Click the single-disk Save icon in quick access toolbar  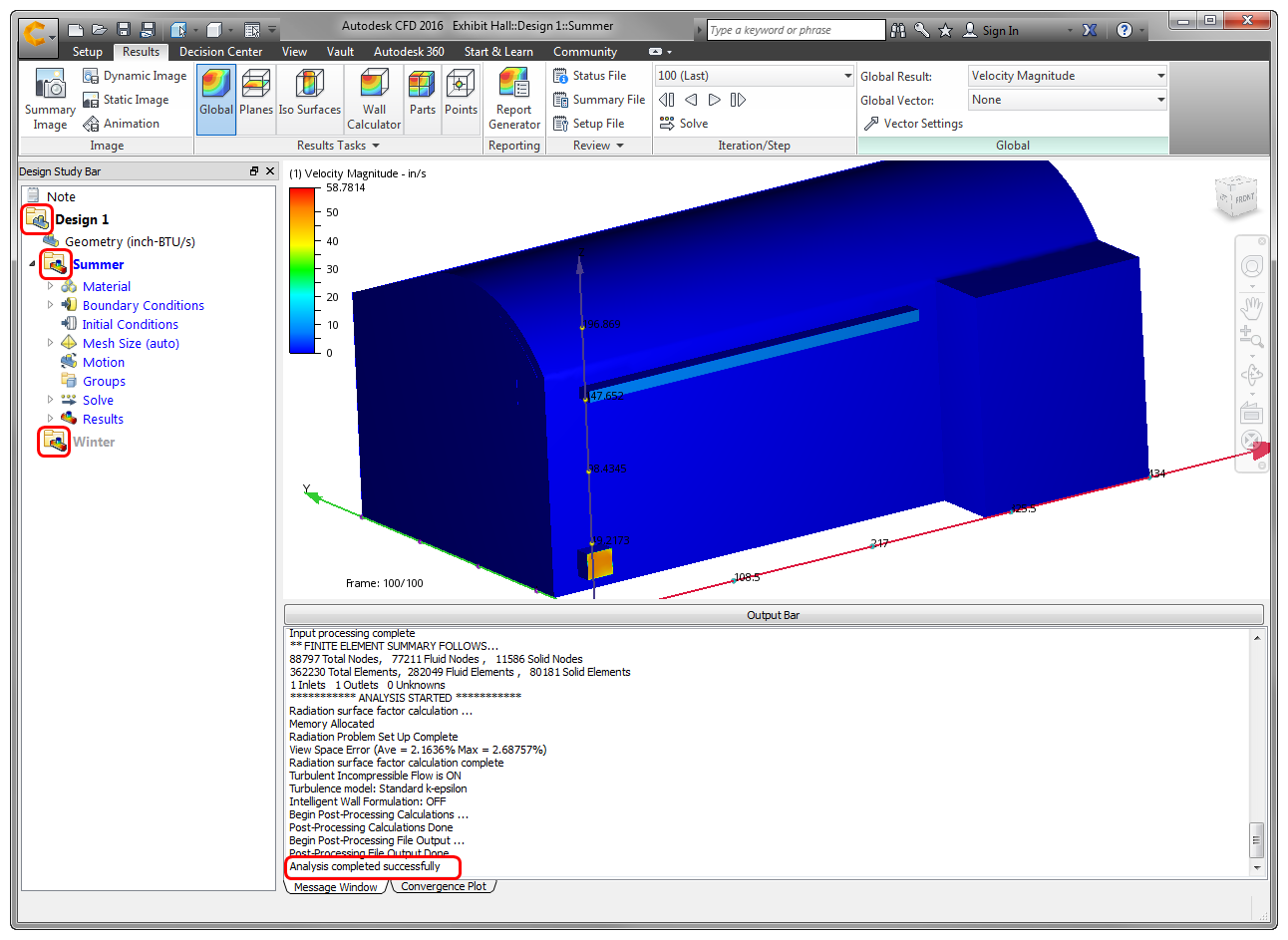tap(124, 30)
